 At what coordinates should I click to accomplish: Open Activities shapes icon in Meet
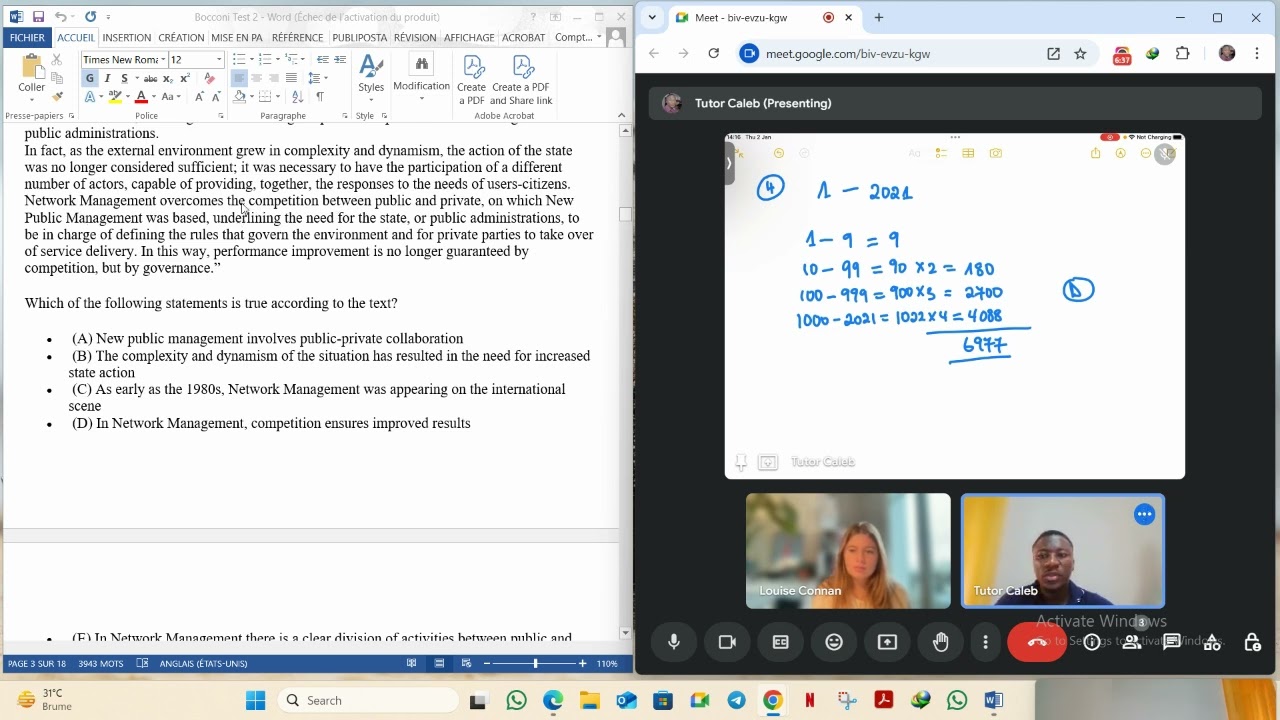[x=1212, y=642]
